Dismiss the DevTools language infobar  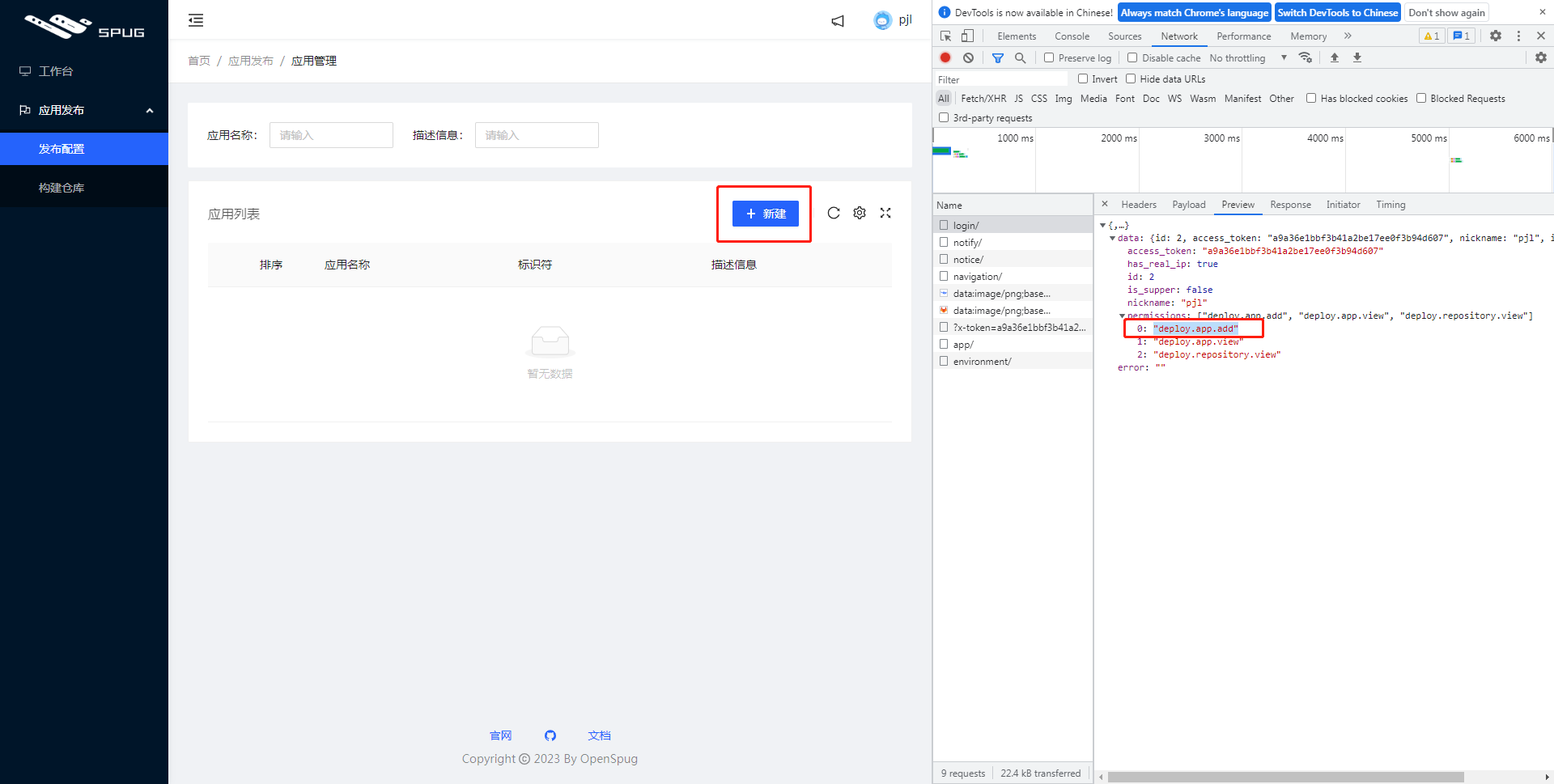click(x=1542, y=12)
